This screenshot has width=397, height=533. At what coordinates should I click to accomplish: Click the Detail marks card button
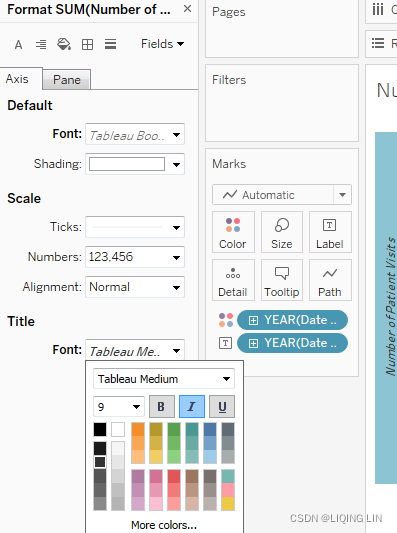(233, 280)
